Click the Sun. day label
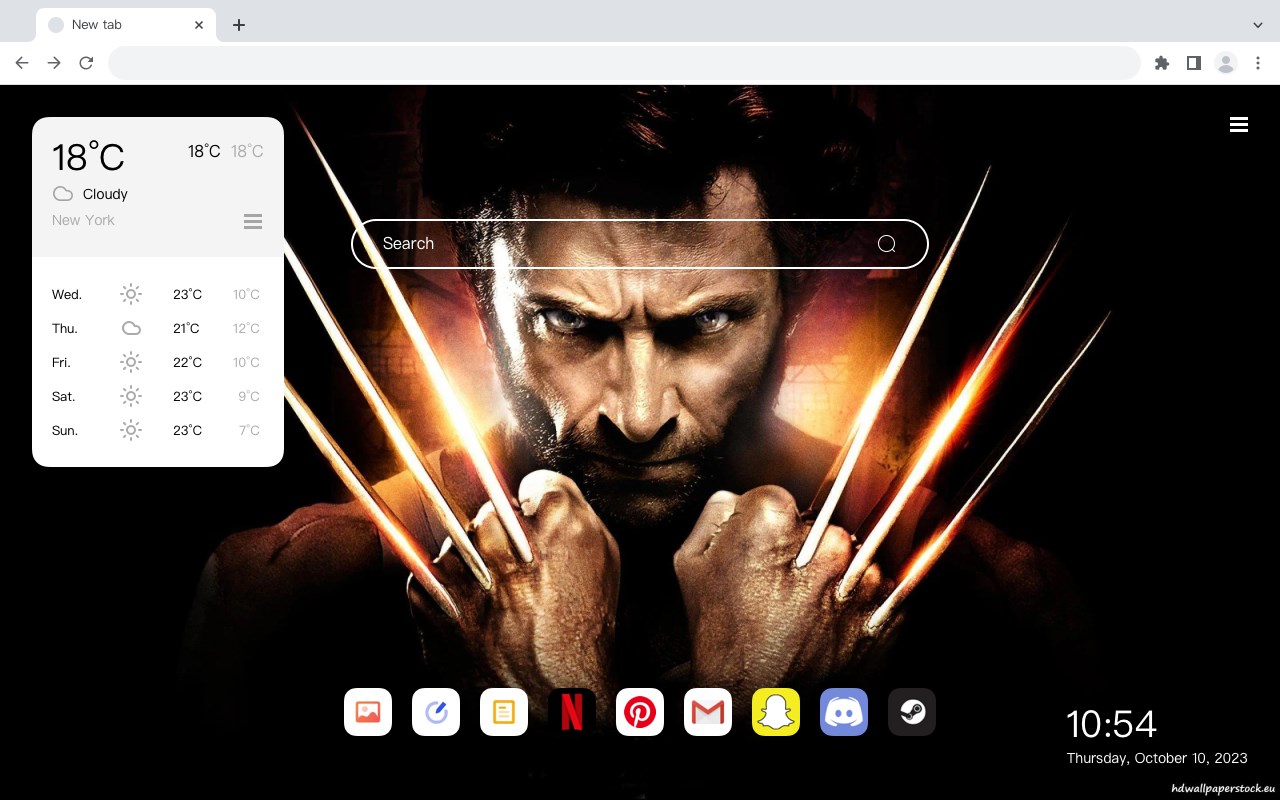Screen dimensions: 1280x800 (x=65, y=430)
